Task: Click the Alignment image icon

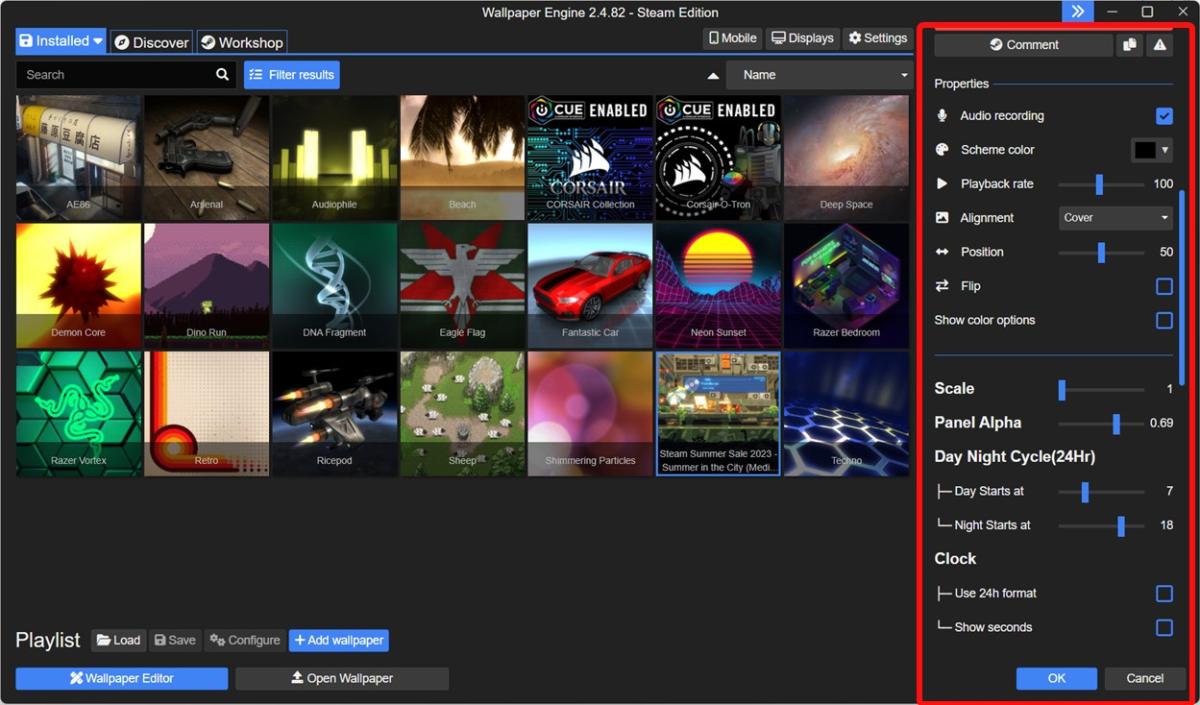Action: (x=941, y=217)
